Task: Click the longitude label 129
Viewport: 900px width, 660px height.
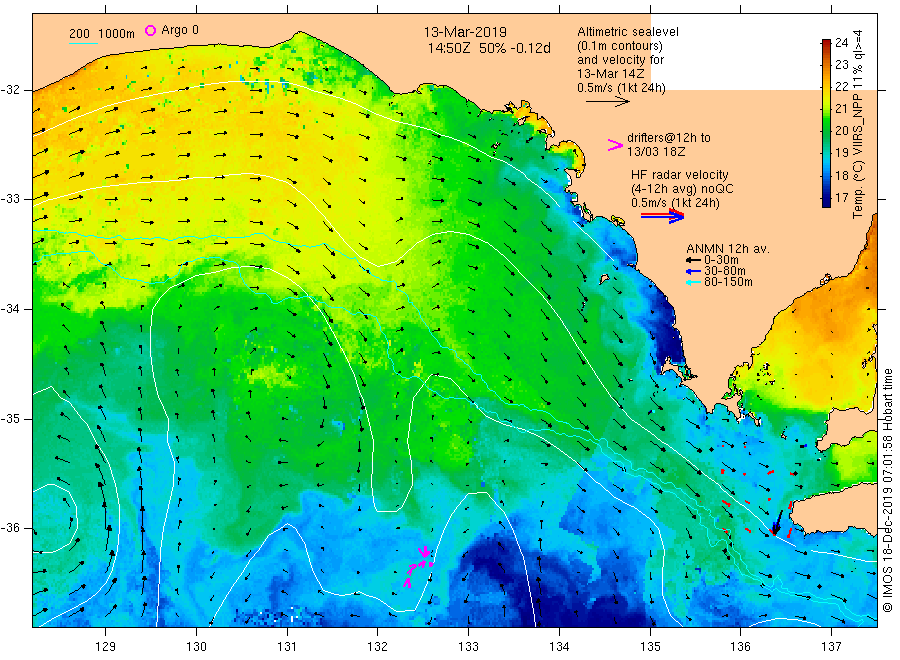Action: (106, 647)
